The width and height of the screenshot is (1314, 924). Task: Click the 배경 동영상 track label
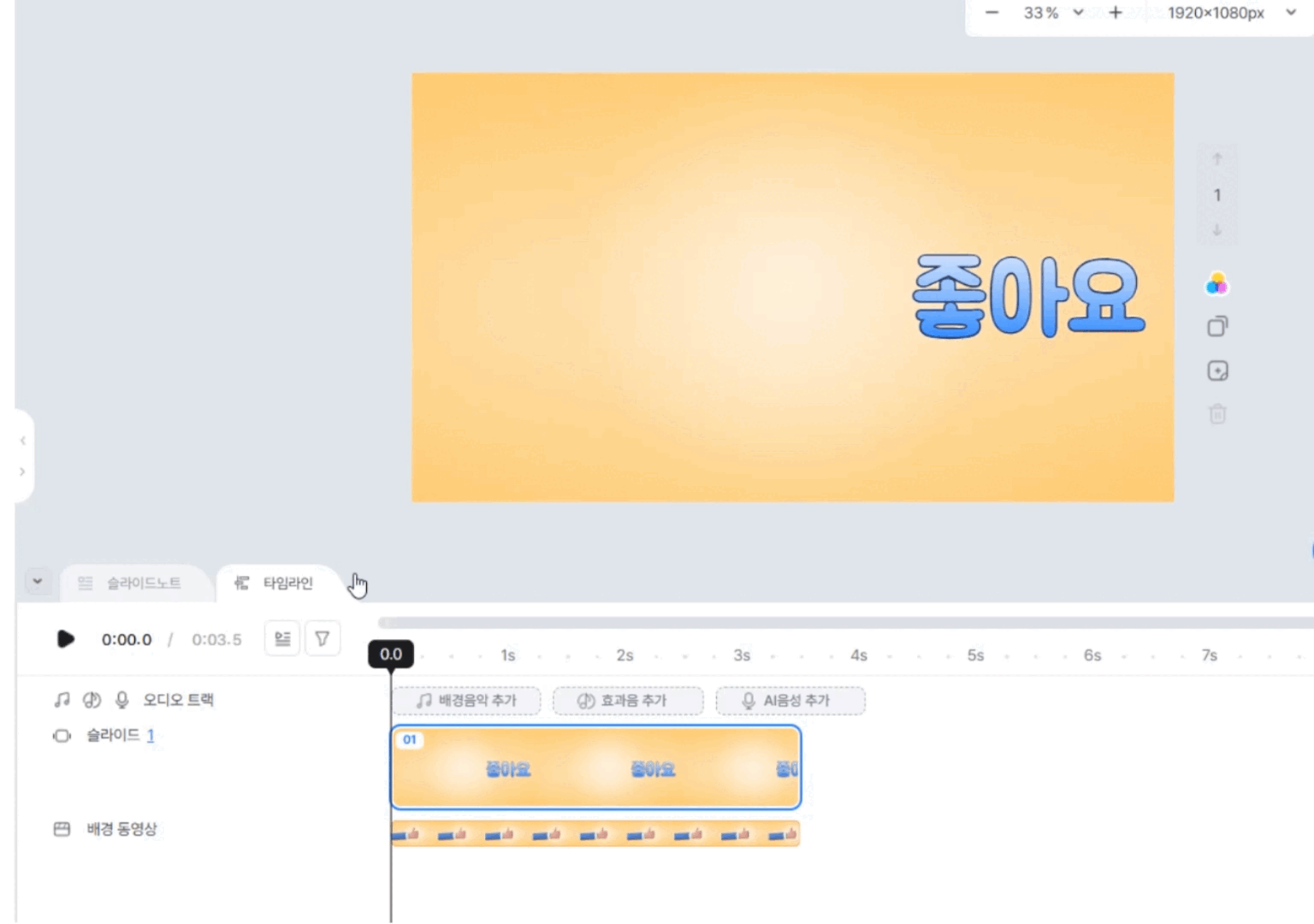click(x=122, y=829)
